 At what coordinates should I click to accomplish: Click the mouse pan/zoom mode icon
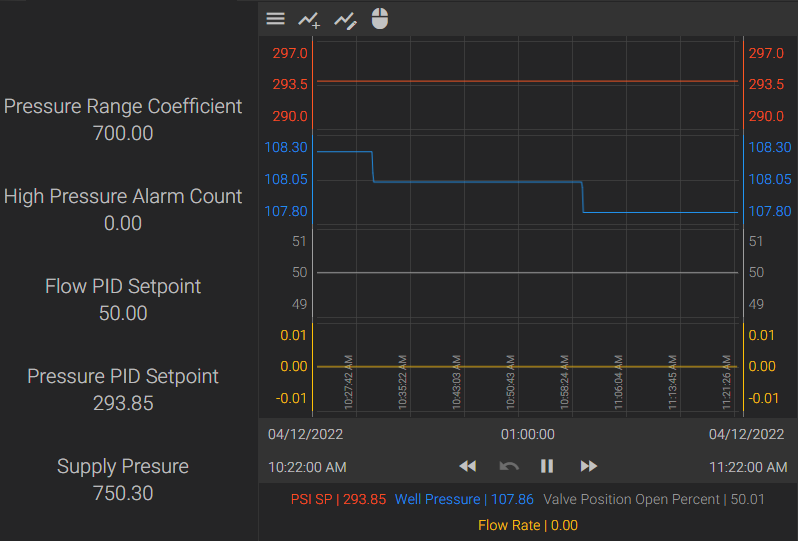coord(380,19)
